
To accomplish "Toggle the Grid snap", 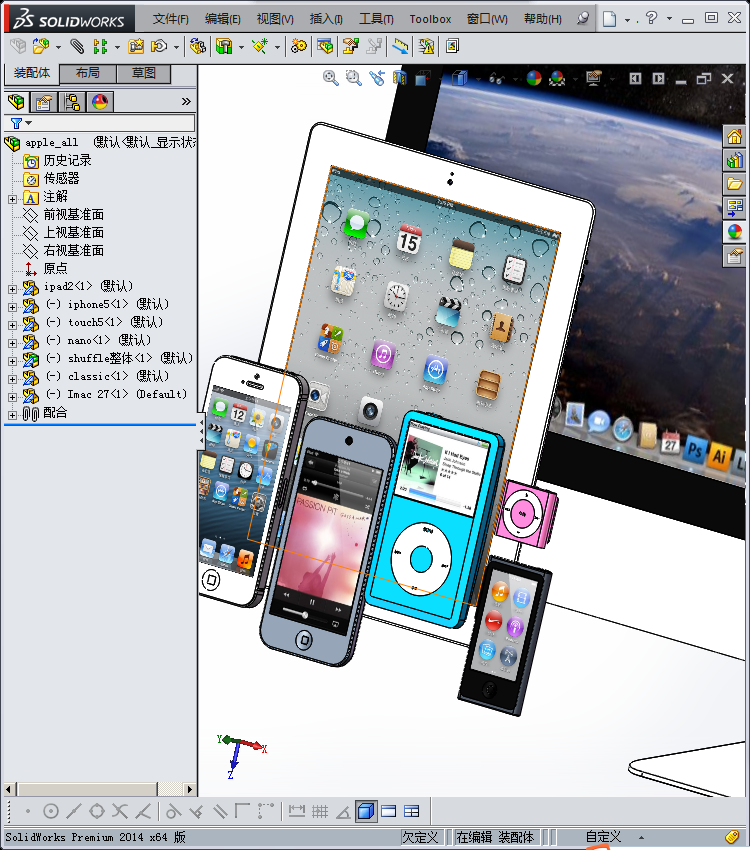I will pyautogui.click(x=320, y=811).
